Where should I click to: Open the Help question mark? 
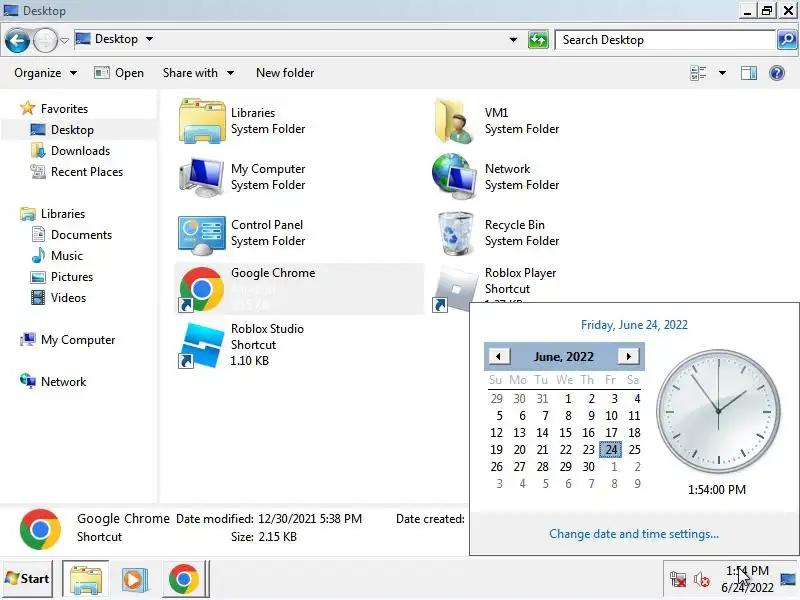[x=777, y=73]
